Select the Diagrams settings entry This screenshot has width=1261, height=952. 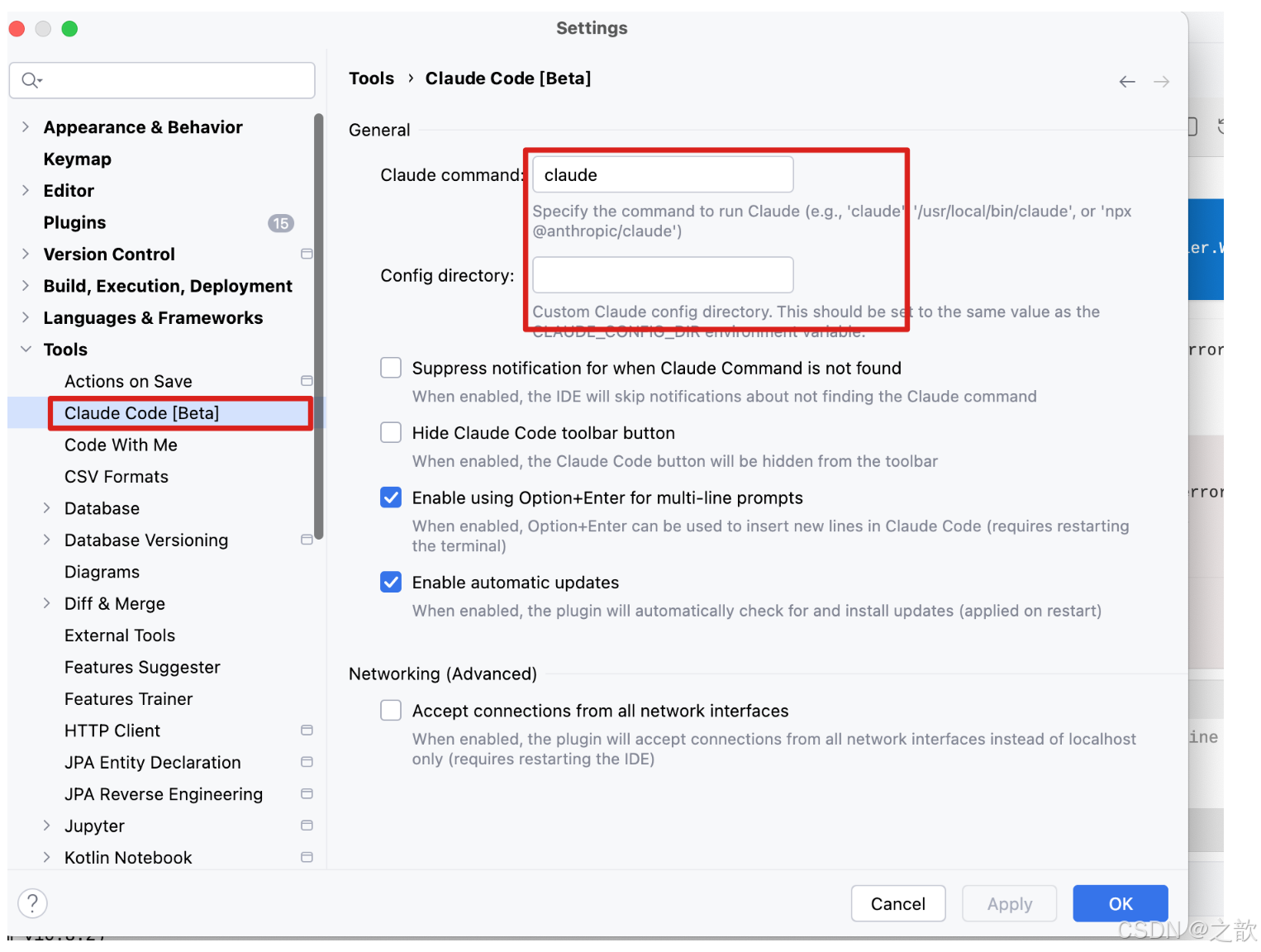click(x=102, y=572)
